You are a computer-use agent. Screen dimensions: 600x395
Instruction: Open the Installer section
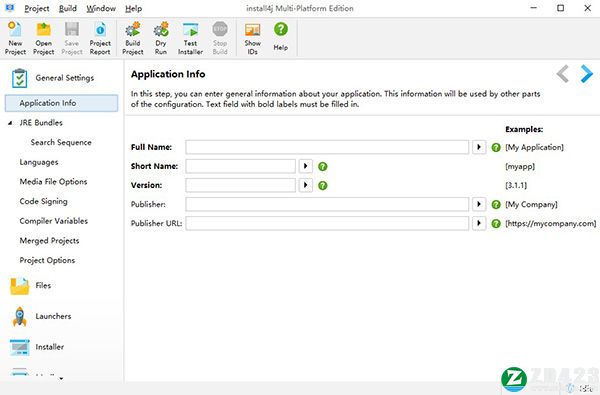[37, 347]
